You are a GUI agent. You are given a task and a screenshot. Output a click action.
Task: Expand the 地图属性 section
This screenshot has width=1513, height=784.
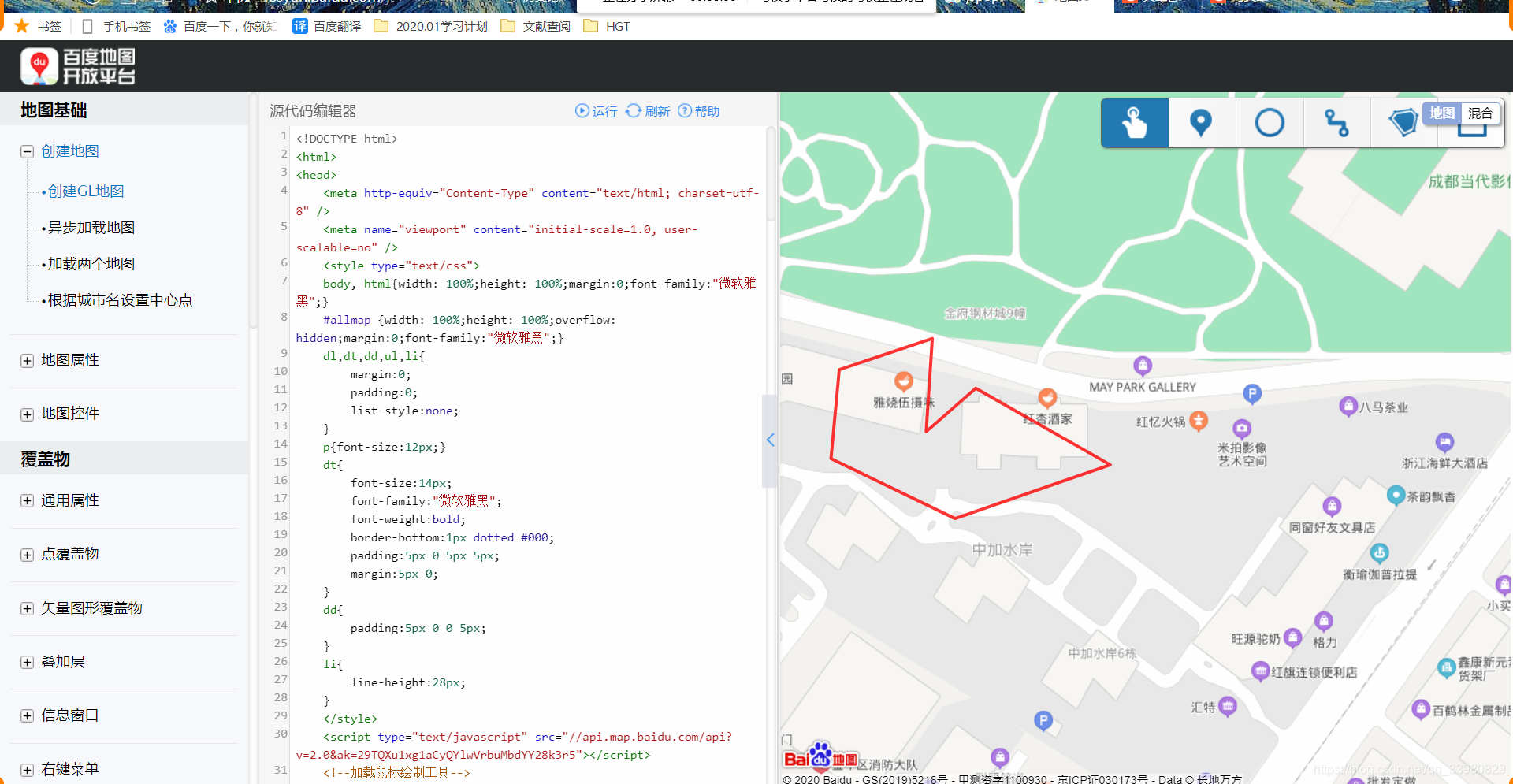[27, 361]
